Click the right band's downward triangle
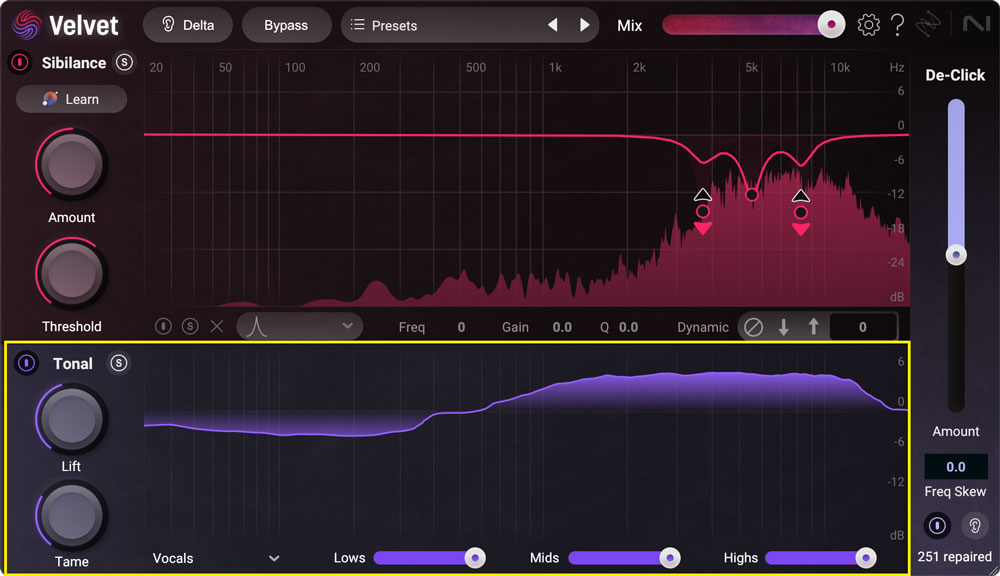 click(x=801, y=229)
